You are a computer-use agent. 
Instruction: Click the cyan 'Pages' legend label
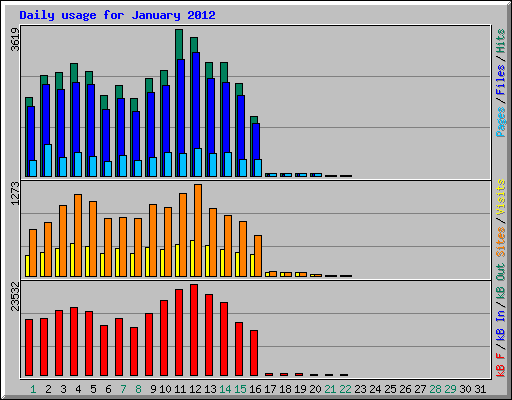click(x=500, y=122)
